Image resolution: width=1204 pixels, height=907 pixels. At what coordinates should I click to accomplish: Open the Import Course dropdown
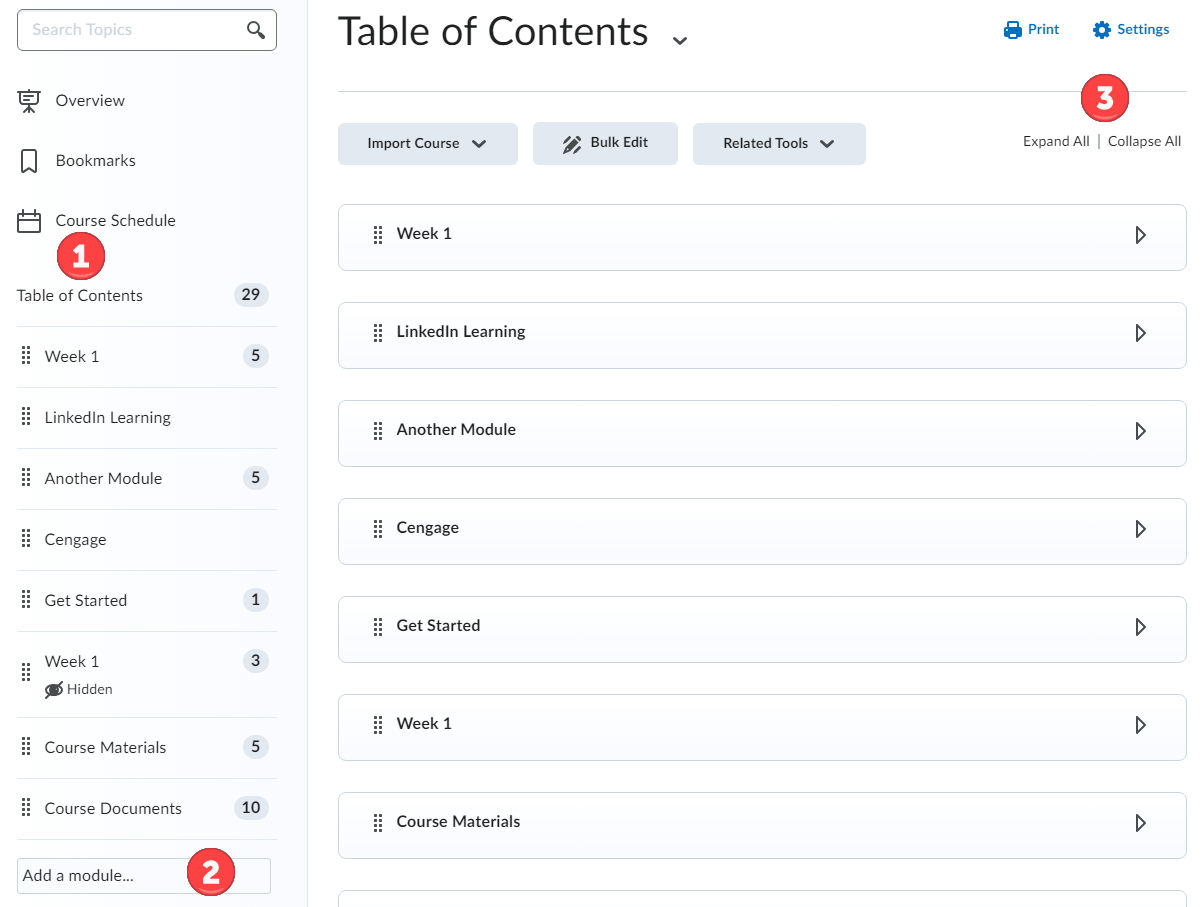point(427,144)
